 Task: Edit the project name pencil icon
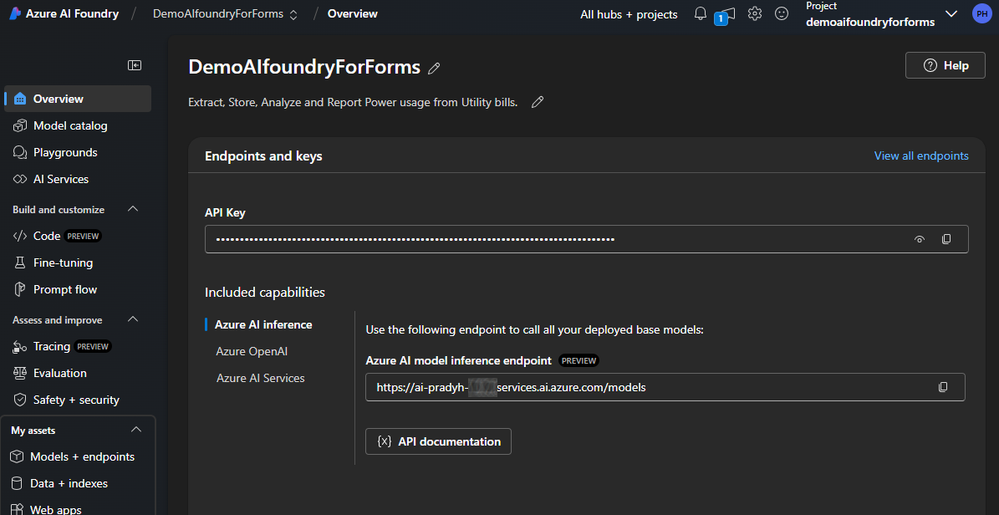(435, 68)
